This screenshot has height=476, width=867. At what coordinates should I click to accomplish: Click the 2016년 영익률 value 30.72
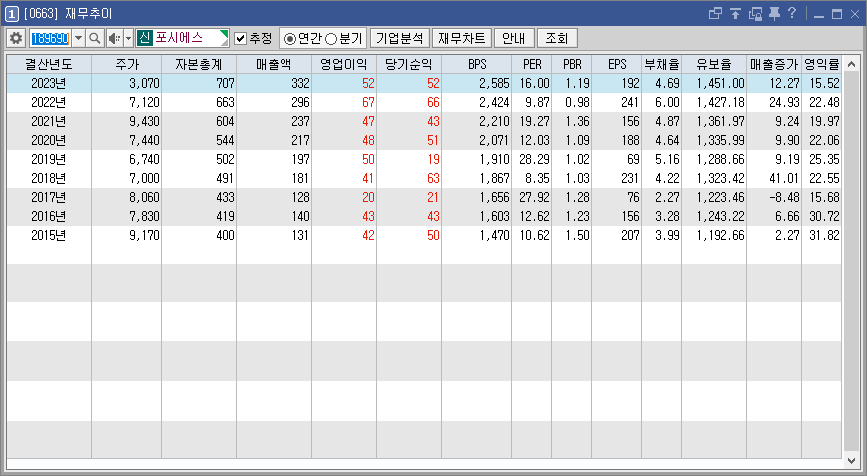point(824,216)
